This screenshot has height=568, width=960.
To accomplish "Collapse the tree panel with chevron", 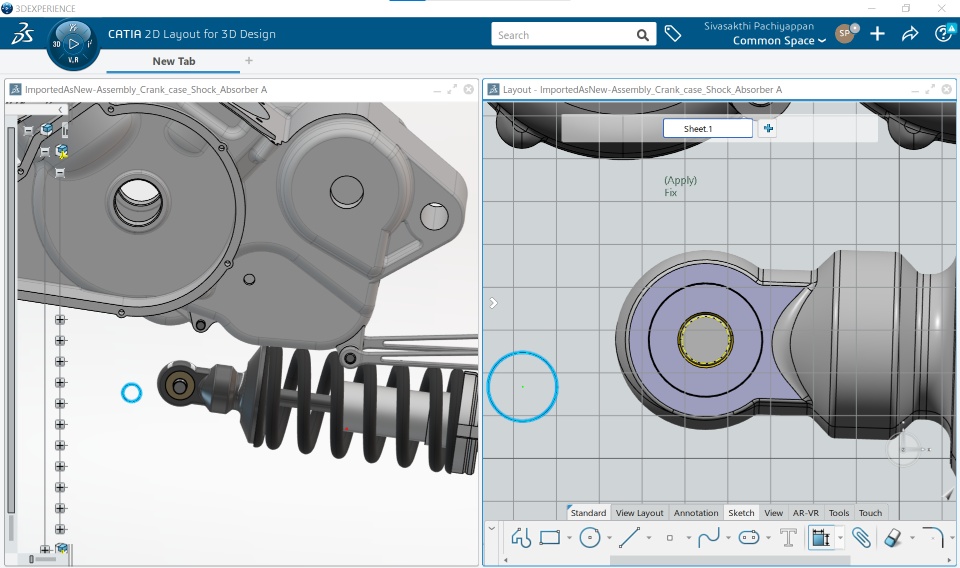I will point(61,110).
